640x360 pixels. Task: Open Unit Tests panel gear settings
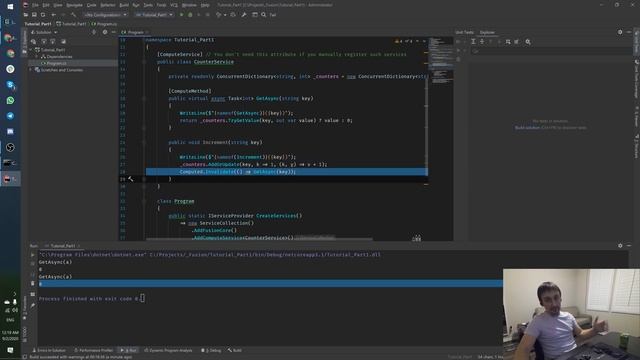pyautogui.click(x=620, y=32)
